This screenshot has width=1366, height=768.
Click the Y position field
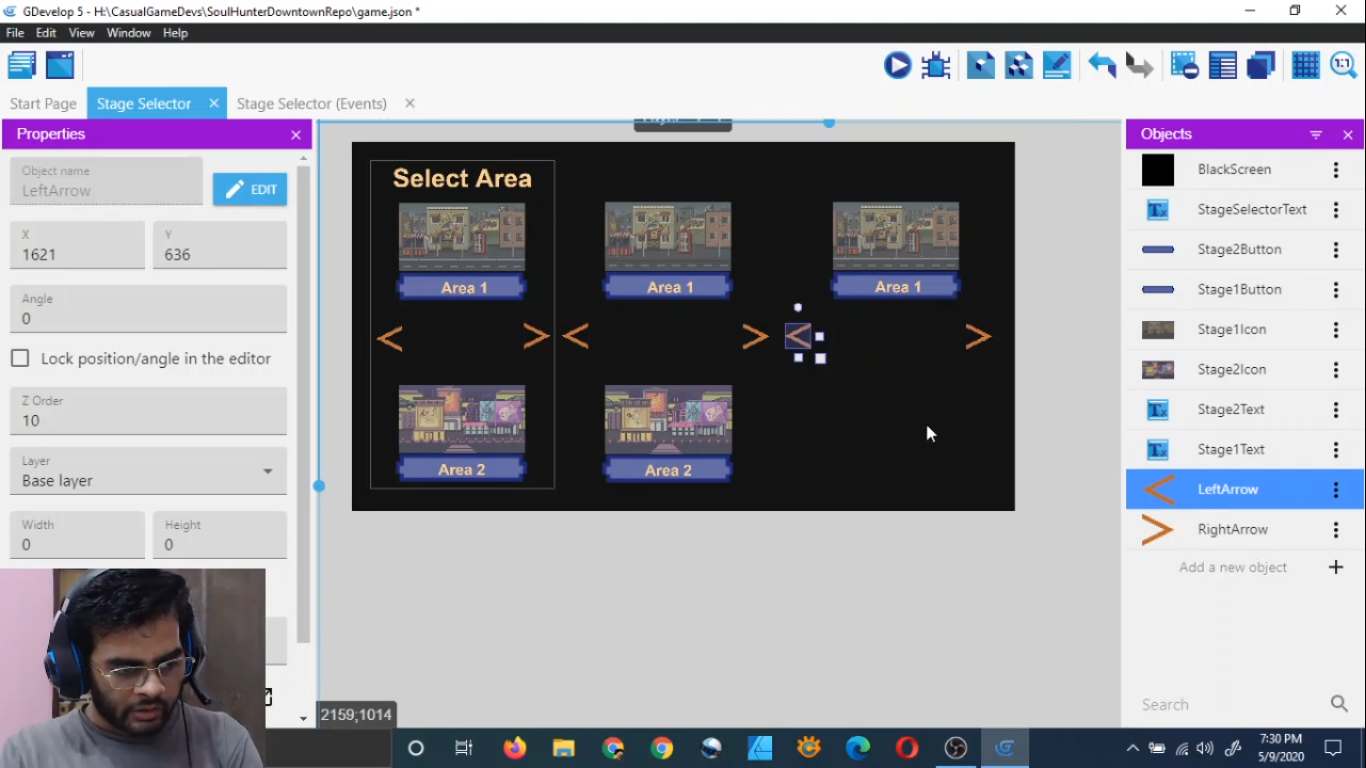[x=220, y=245]
